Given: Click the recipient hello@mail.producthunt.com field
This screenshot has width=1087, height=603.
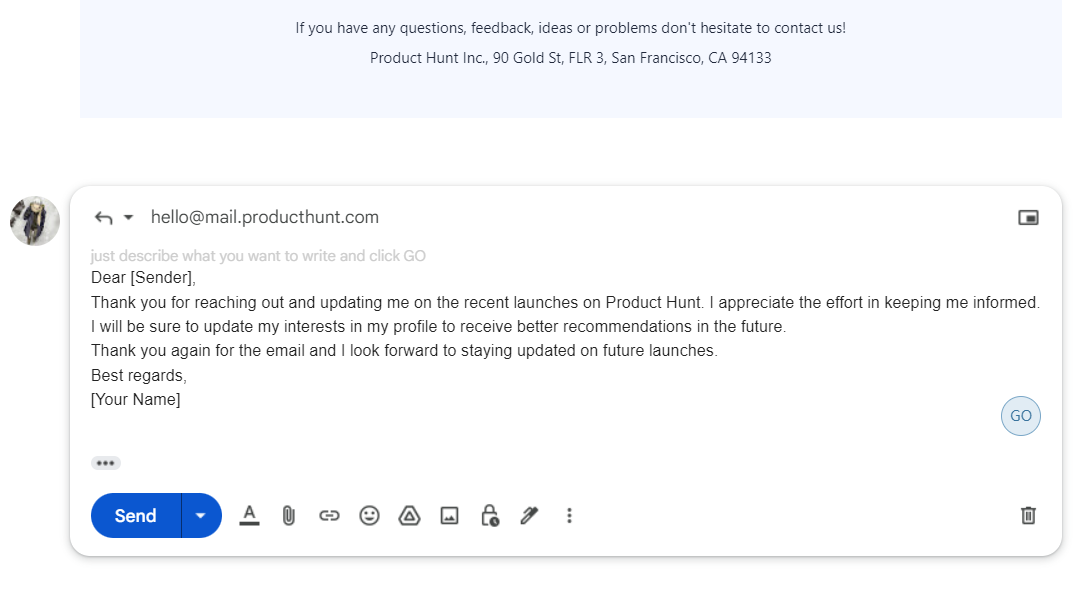Looking at the screenshot, I should (265, 218).
